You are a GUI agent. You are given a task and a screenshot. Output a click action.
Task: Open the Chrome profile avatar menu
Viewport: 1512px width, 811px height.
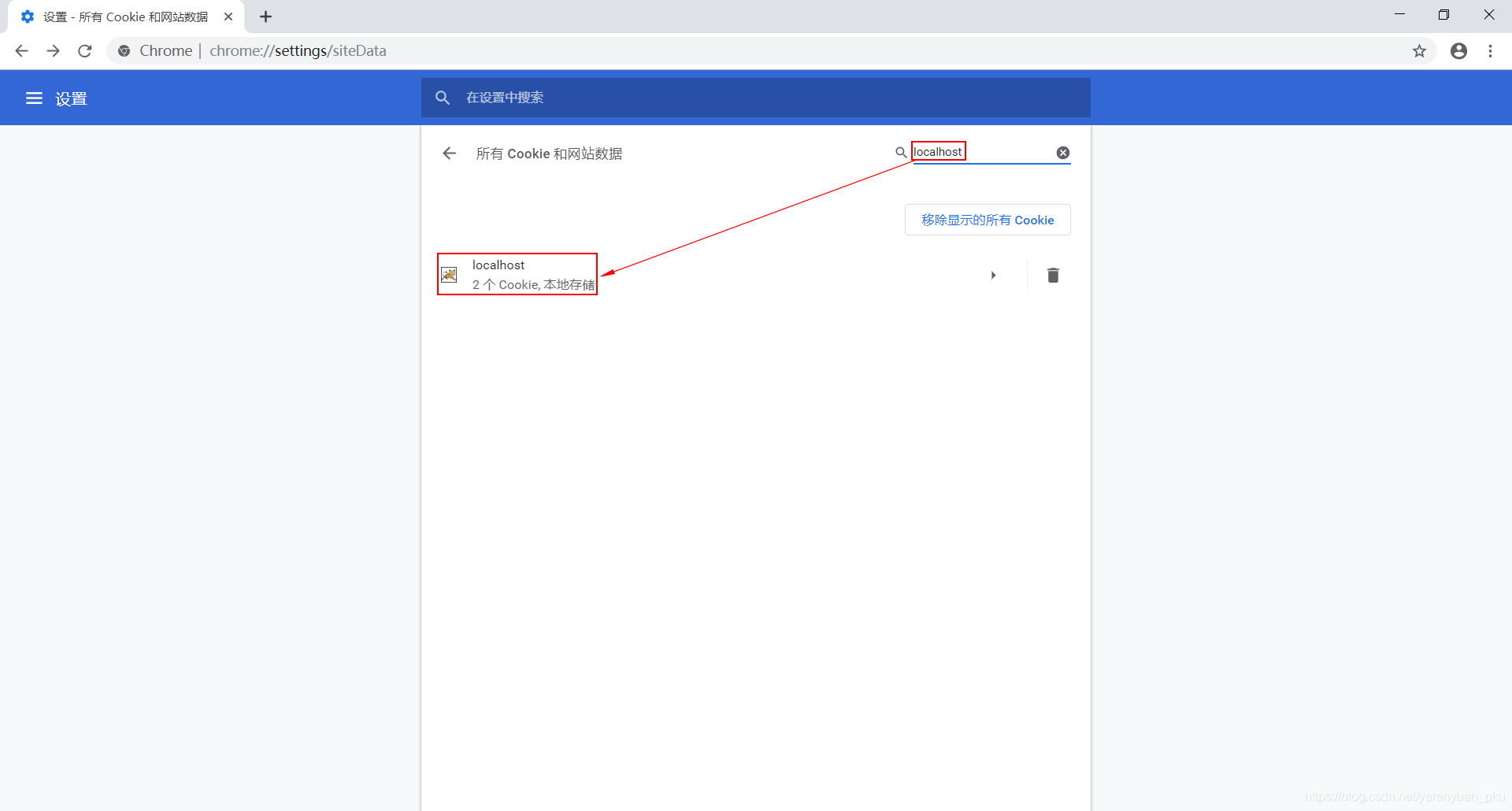point(1458,51)
